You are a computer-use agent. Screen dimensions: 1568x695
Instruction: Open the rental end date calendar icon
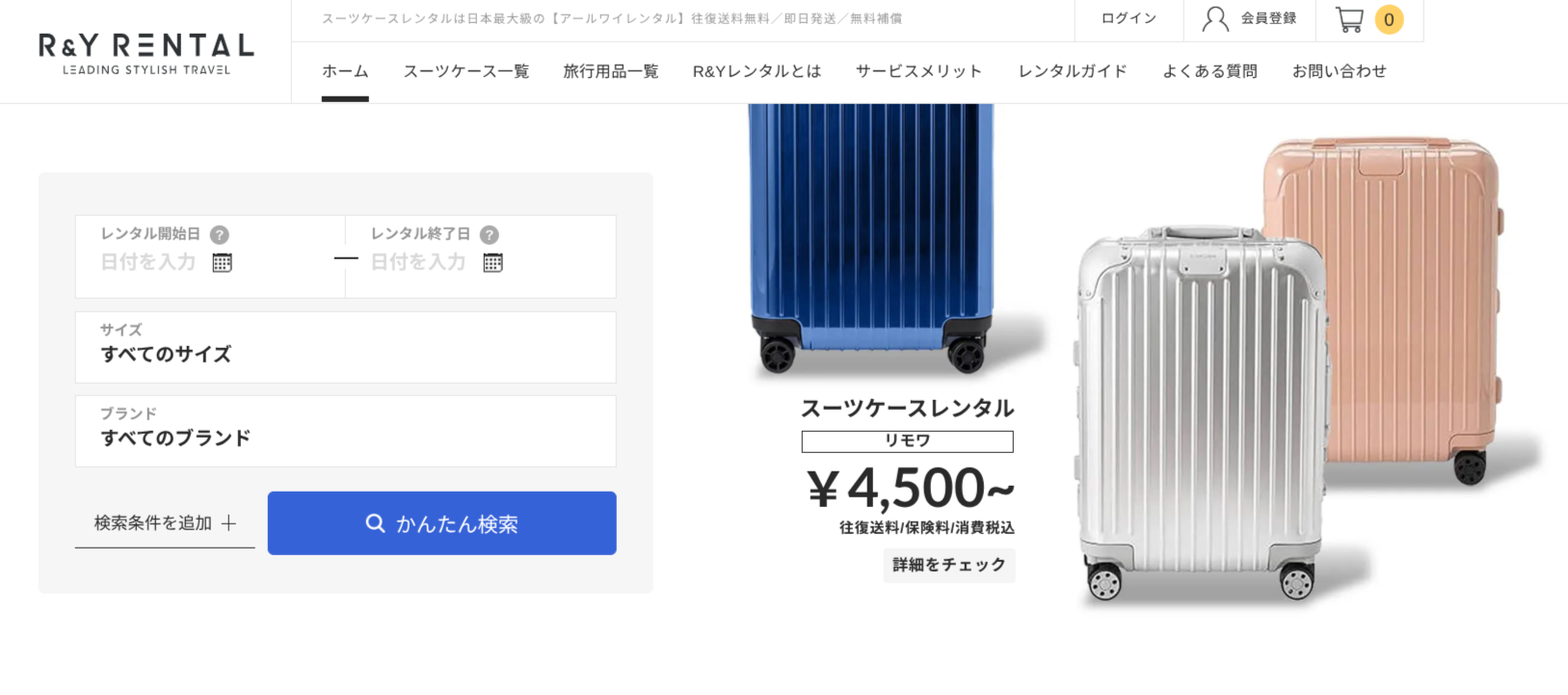click(x=492, y=262)
